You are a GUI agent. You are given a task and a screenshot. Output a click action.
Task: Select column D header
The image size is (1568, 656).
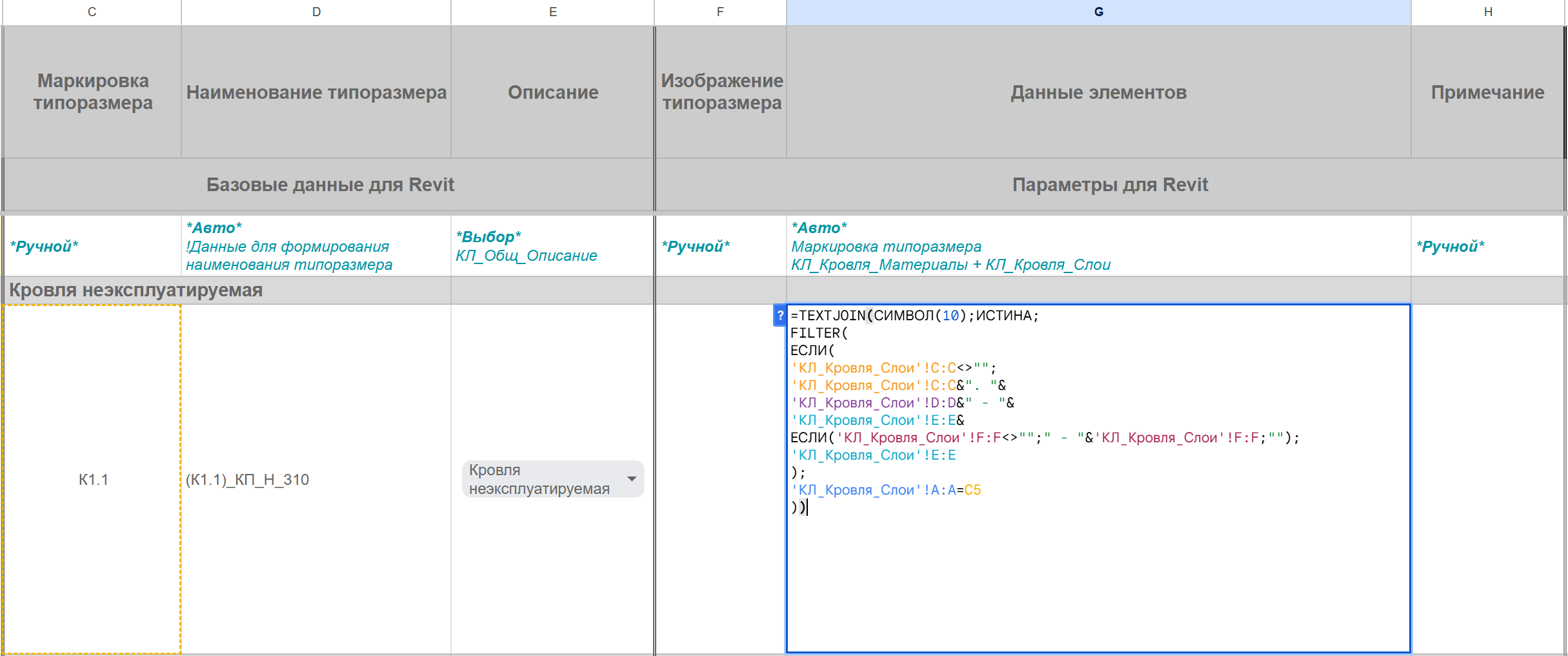[316, 12]
